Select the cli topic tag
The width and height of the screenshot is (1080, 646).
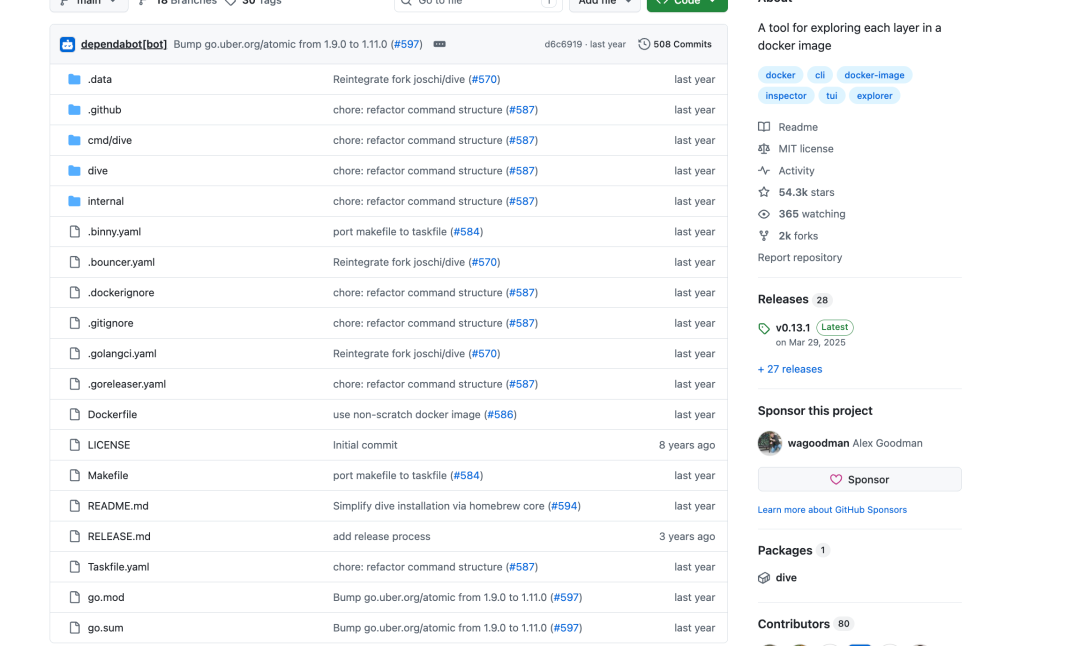820,74
